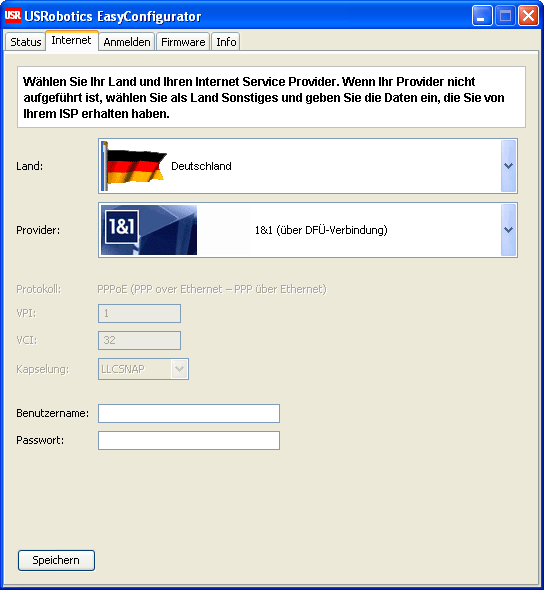Click the VPI value field

click(140, 313)
